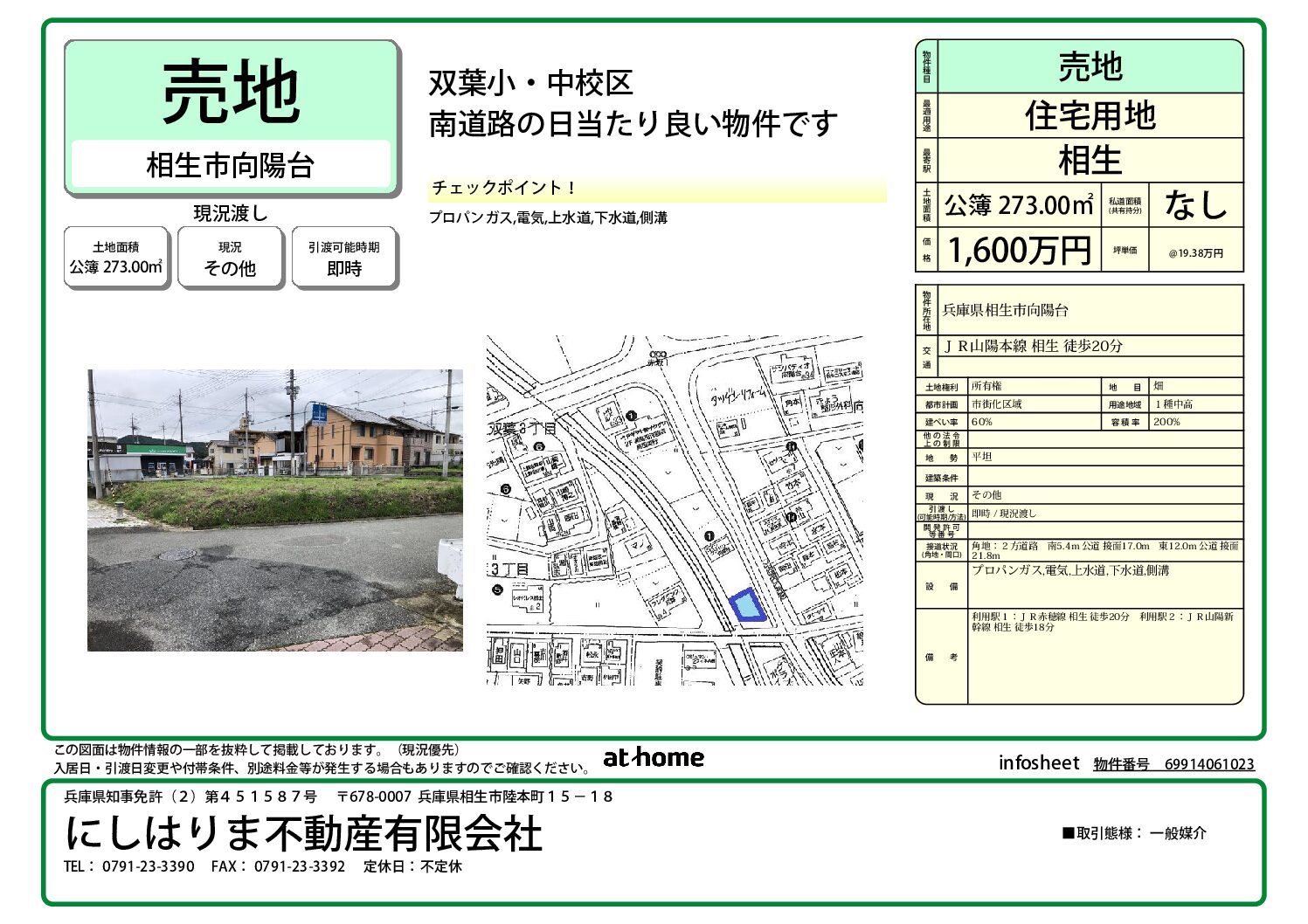
Task: Select the 200% floor-area ratio value
Action: (1166, 422)
